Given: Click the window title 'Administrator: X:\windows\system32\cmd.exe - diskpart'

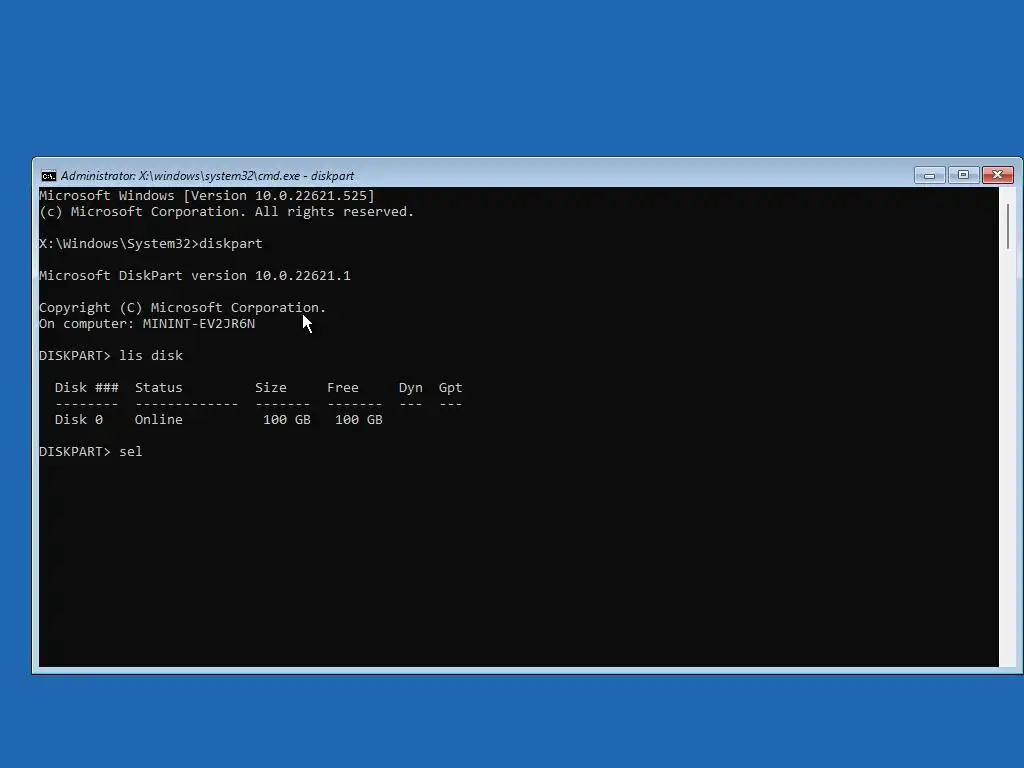Looking at the screenshot, I should click(208, 176).
